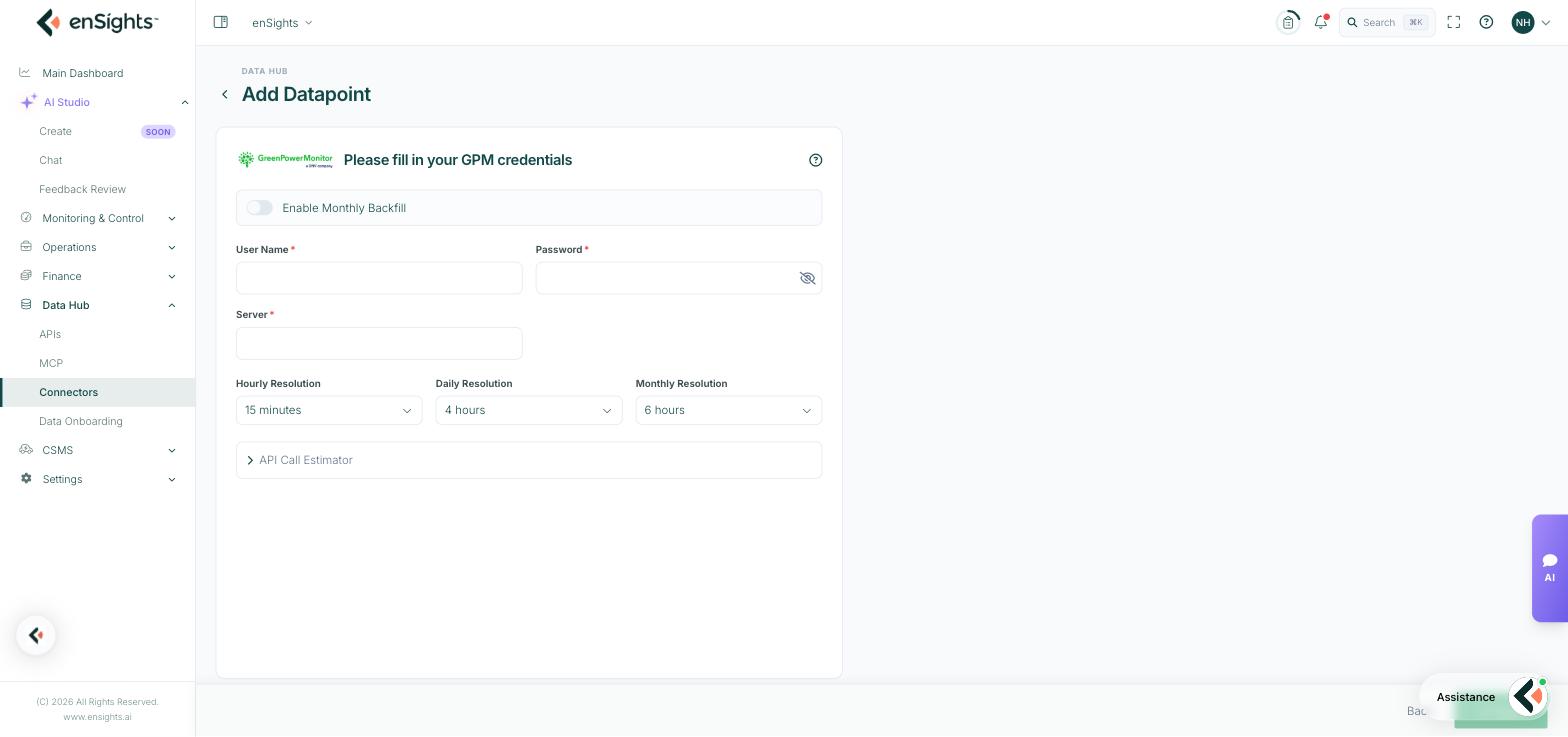The height and width of the screenshot is (737, 1568).
Task: Focus the Password field
Action: click(x=679, y=278)
